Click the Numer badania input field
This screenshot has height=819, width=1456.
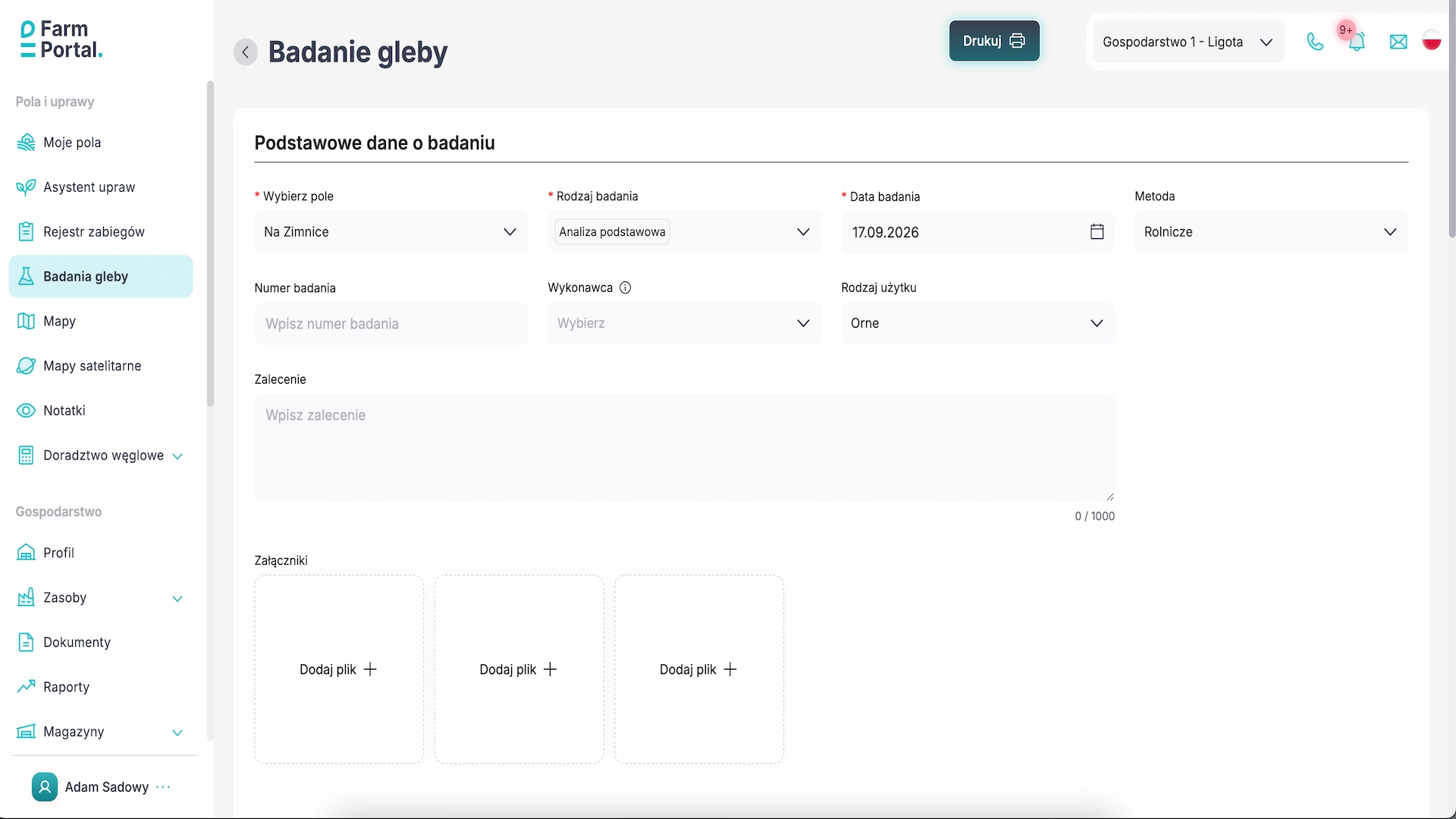(391, 324)
